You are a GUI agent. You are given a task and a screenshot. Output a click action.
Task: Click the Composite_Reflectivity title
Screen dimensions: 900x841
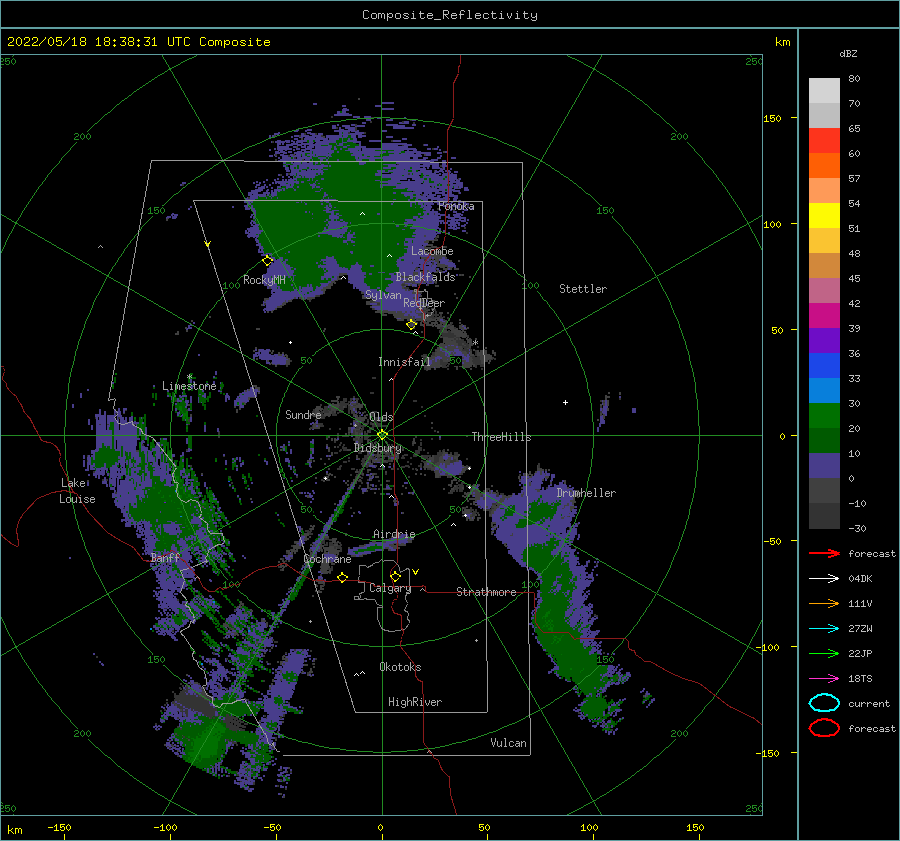point(450,15)
